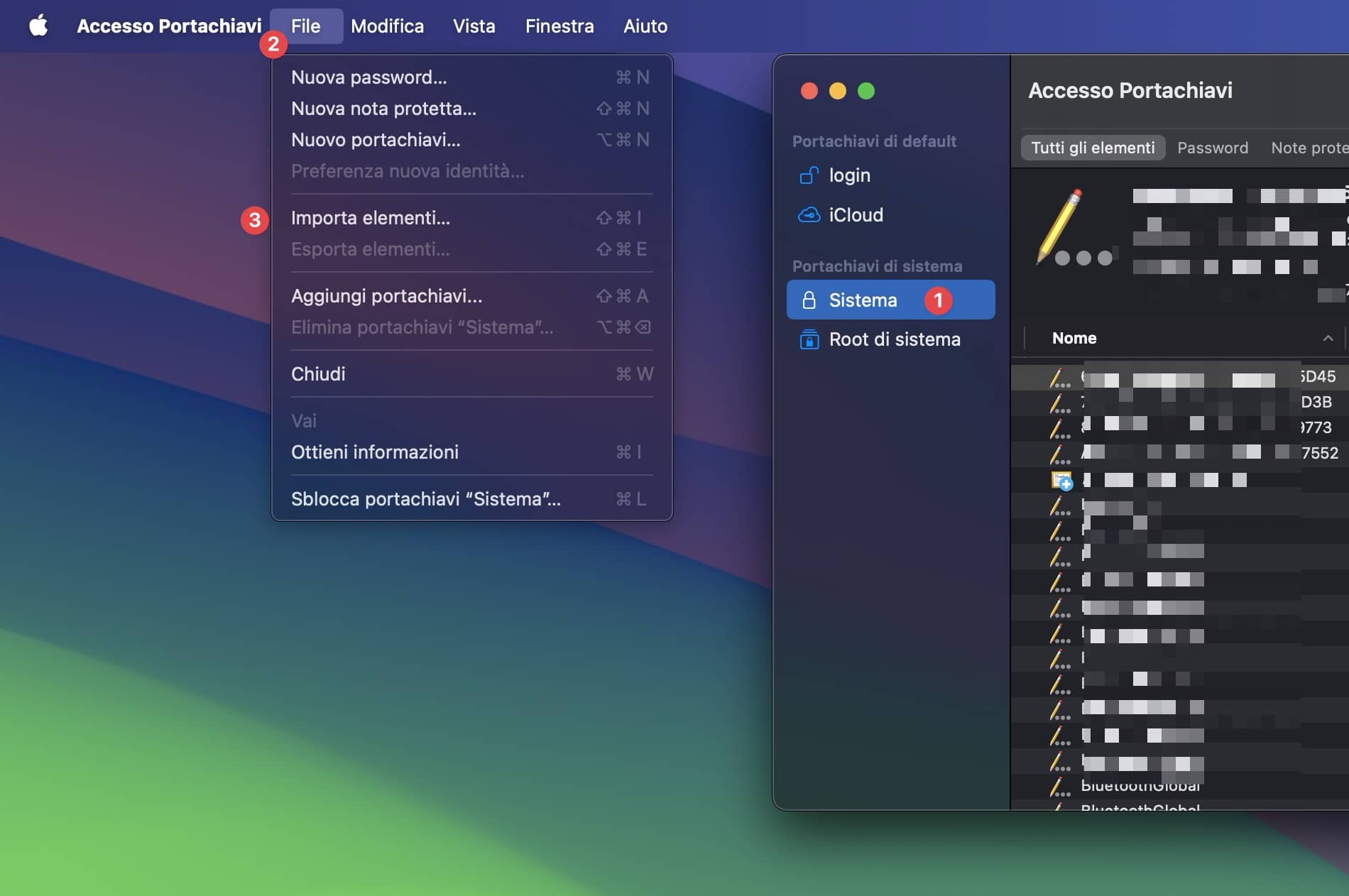Viewport: 1349px width, 896px height.
Task: Open the Vista menu
Action: (474, 26)
